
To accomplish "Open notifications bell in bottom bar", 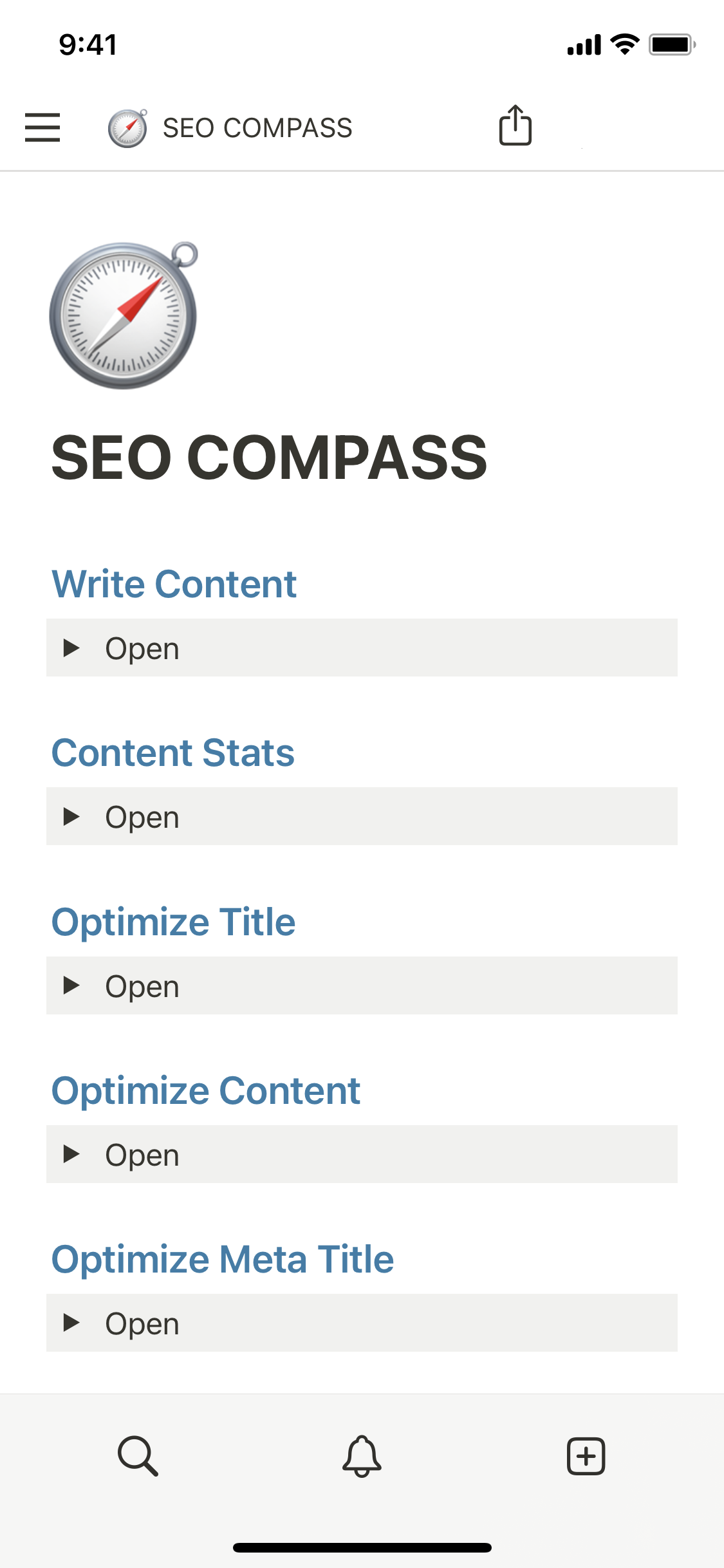I will (x=362, y=1455).
